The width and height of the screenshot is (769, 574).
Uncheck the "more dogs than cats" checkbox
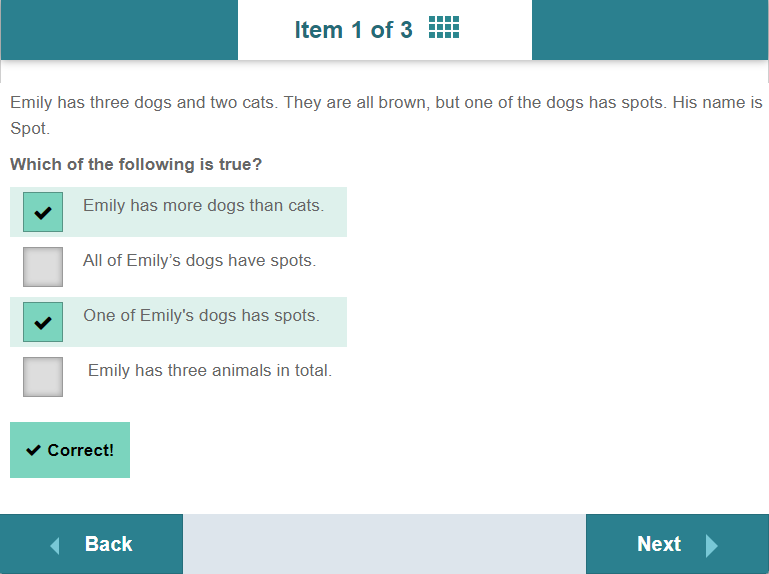coord(43,212)
